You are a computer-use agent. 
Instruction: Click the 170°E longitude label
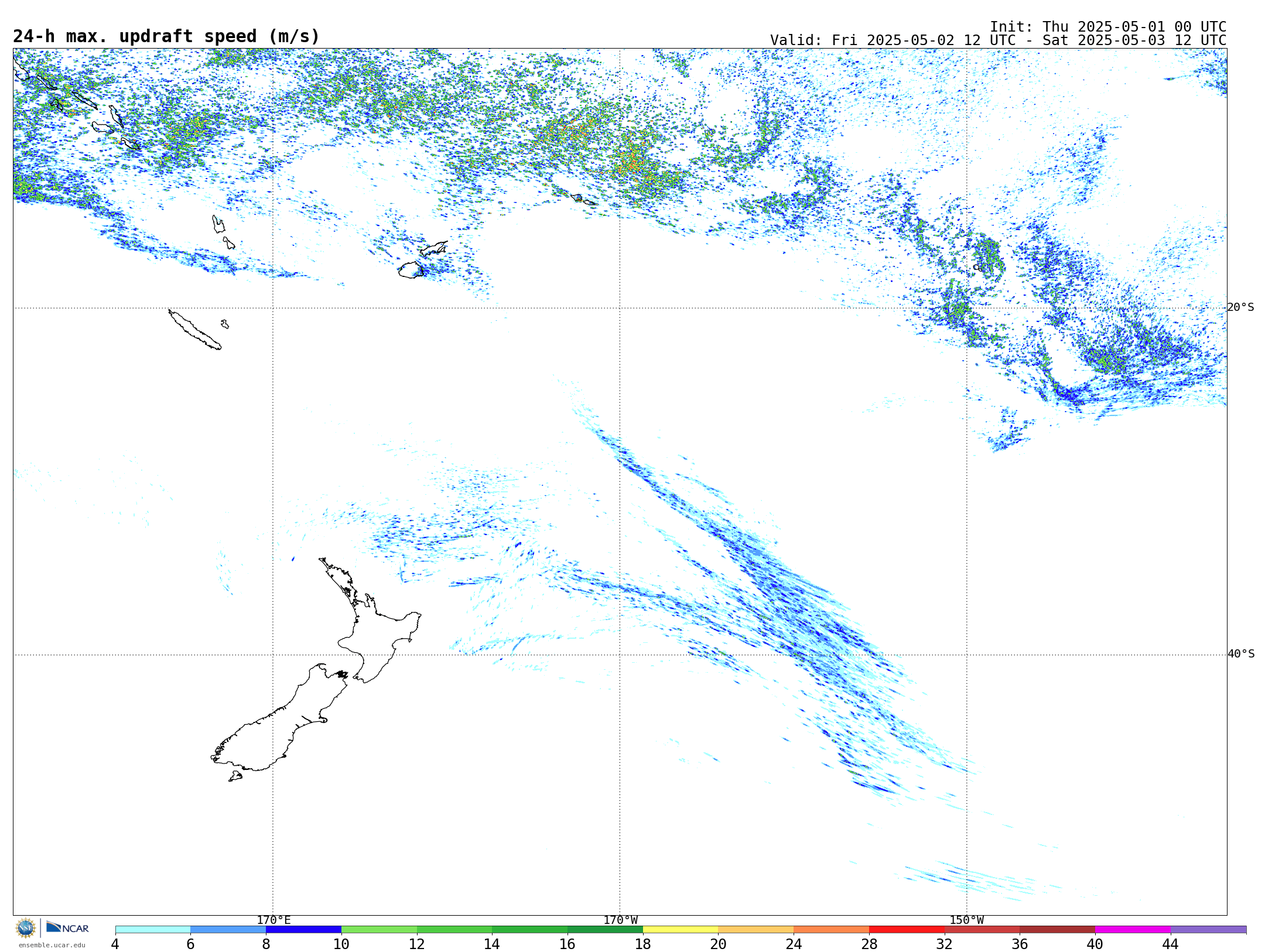pyautogui.click(x=273, y=920)
